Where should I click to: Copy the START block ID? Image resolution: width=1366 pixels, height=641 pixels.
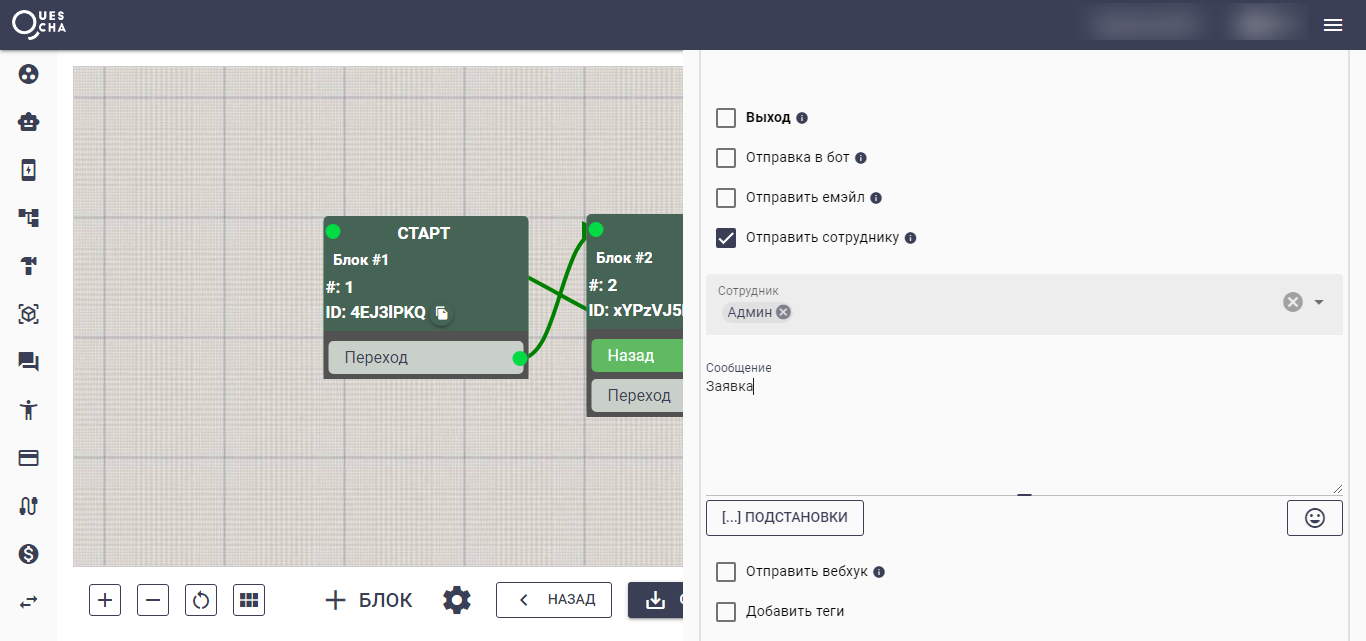[x=441, y=313]
